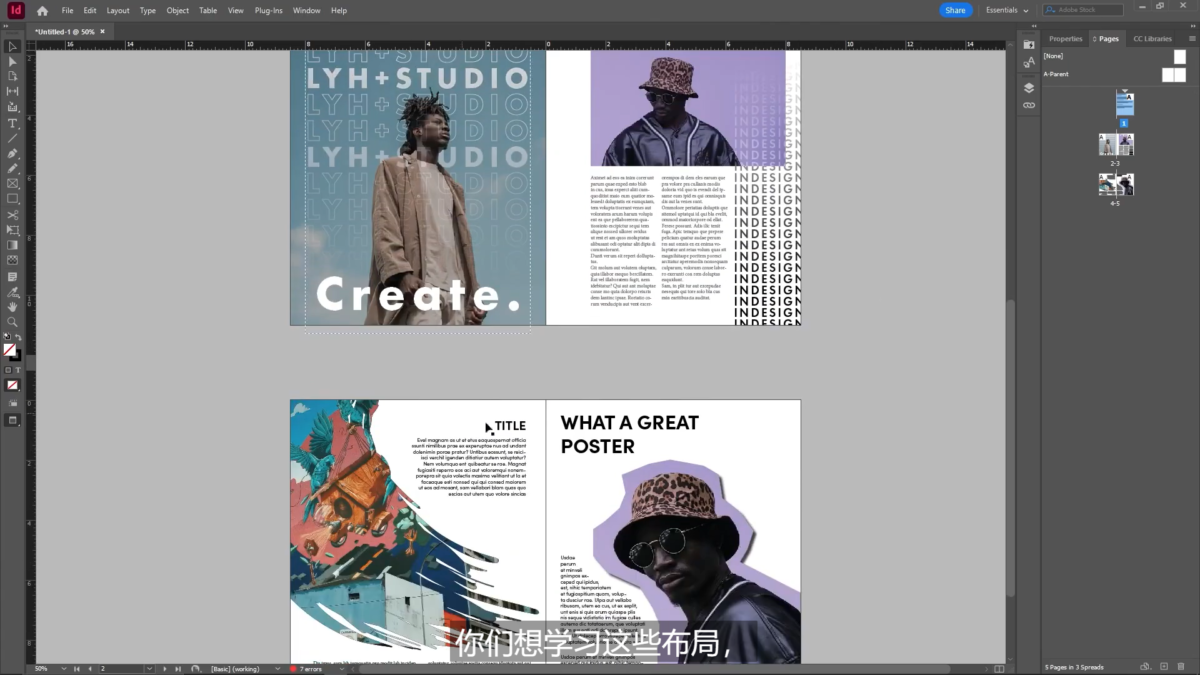The image size is (1200, 675).
Task: Select the Page tool
Action: click(12, 76)
